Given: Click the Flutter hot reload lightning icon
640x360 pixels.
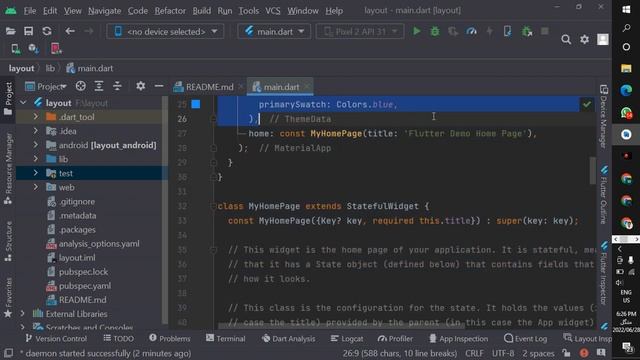Looking at the screenshot, I should coord(489,31).
